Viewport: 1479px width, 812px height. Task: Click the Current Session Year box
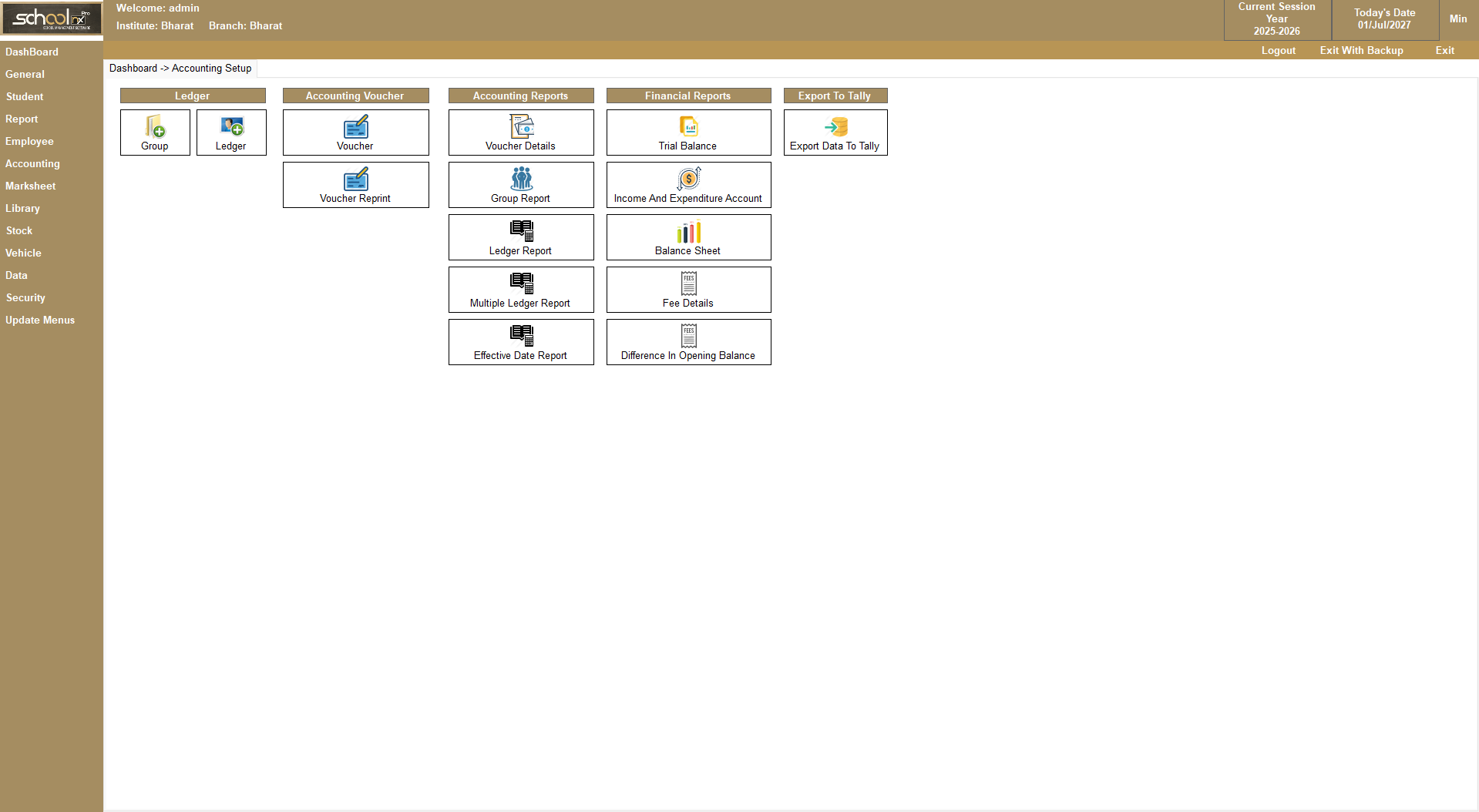[1277, 19]
